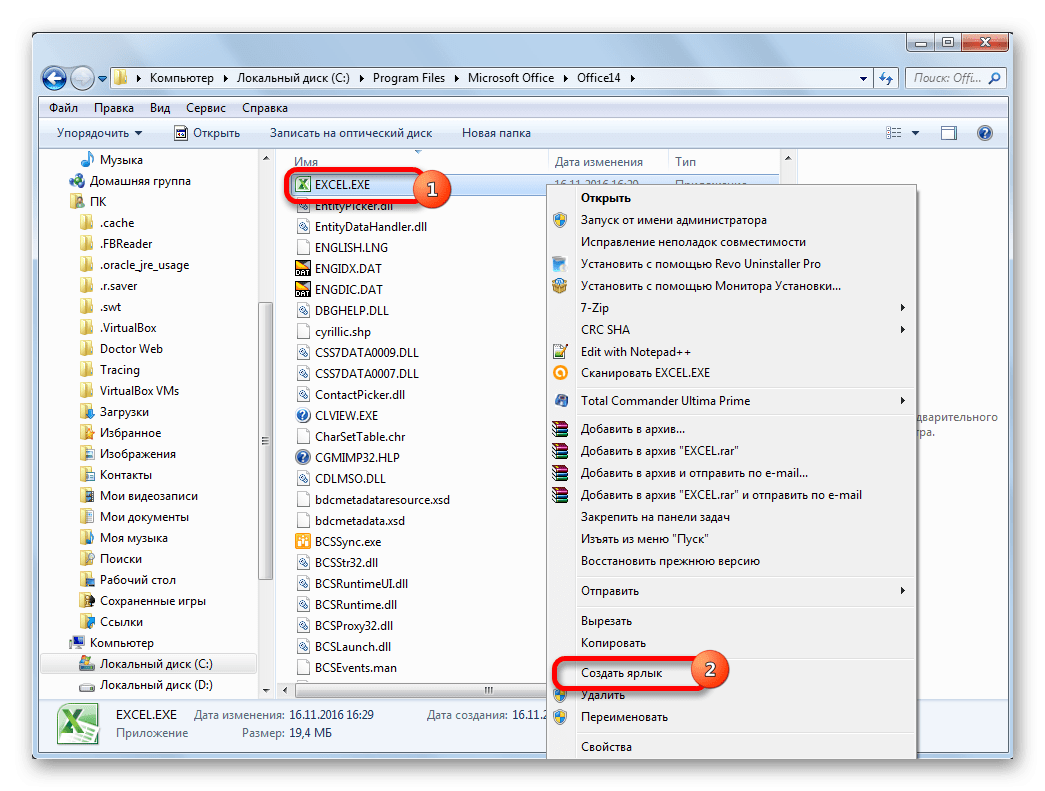Image resolution: width=1045 pixels, height=791 pixels.
Task: Click Revo Uninstaller Pro icon in context menu
Action: tap(560, 264)
